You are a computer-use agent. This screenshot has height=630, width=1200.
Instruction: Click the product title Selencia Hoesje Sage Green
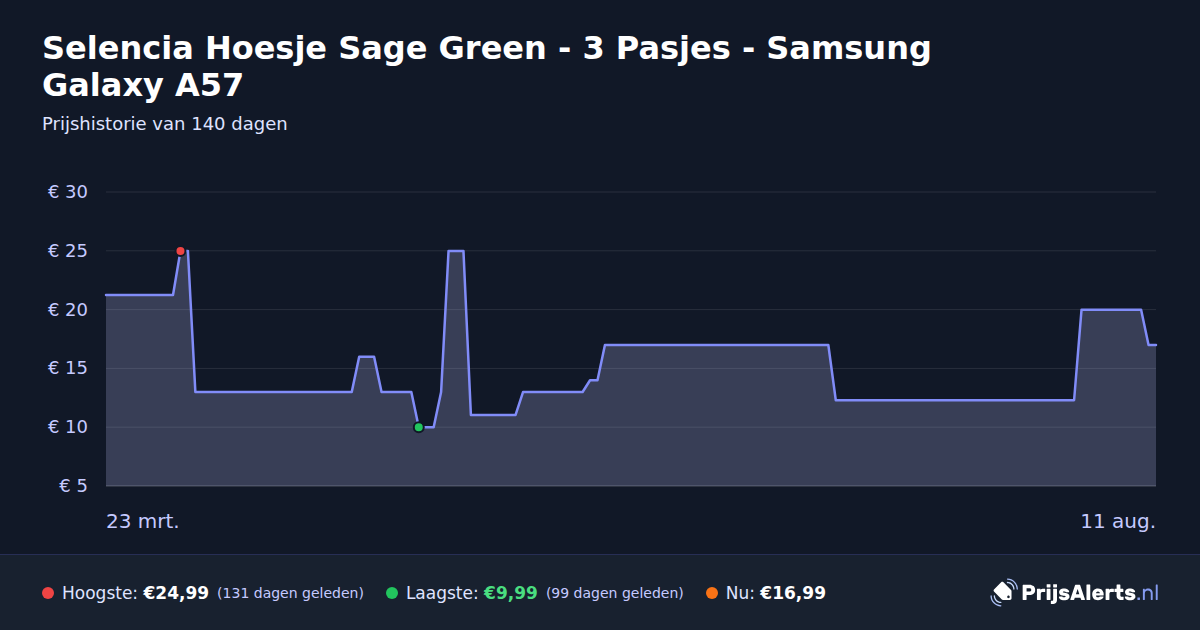[487, 66]
